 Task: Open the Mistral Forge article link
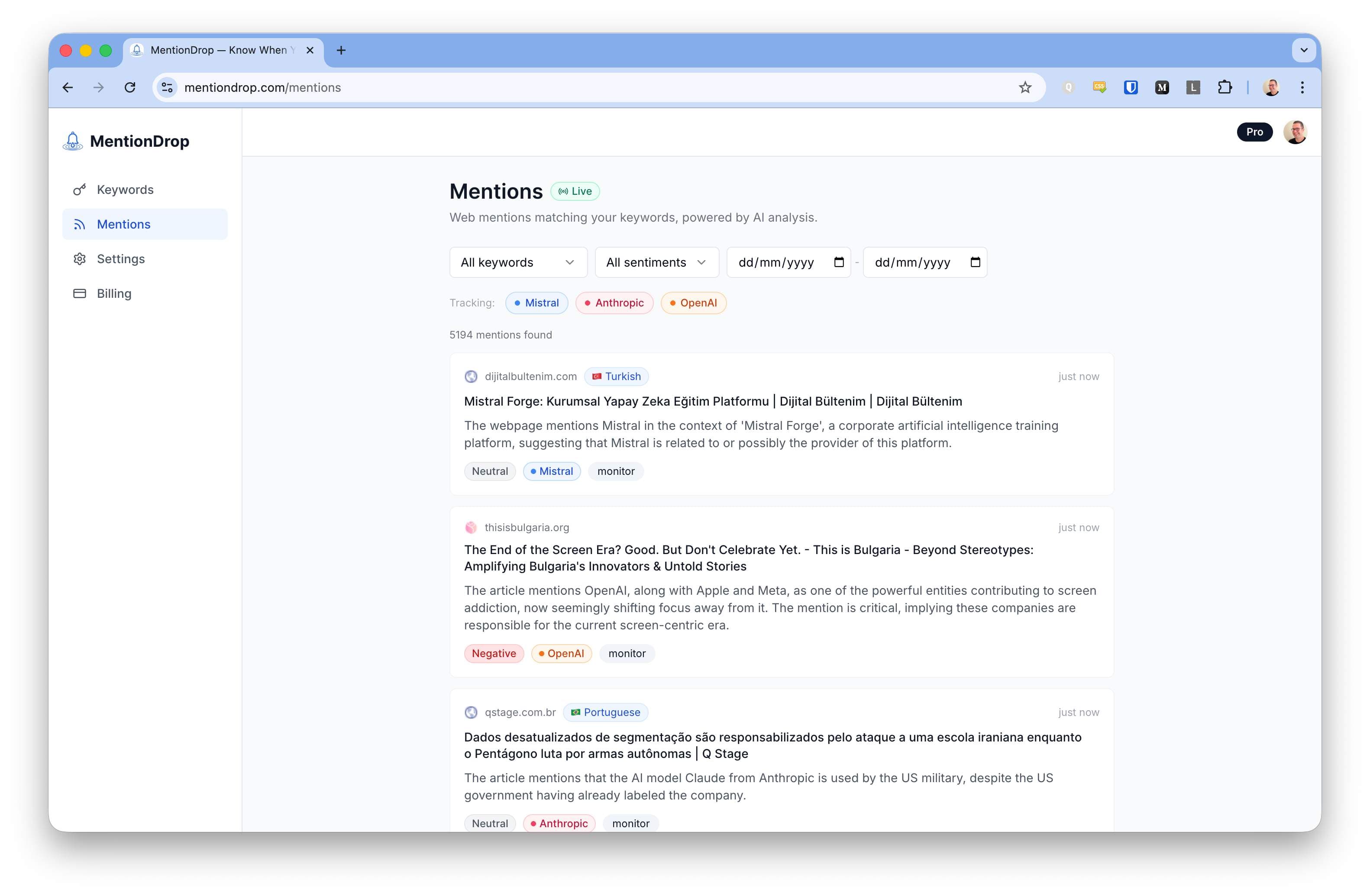point(713,402)
